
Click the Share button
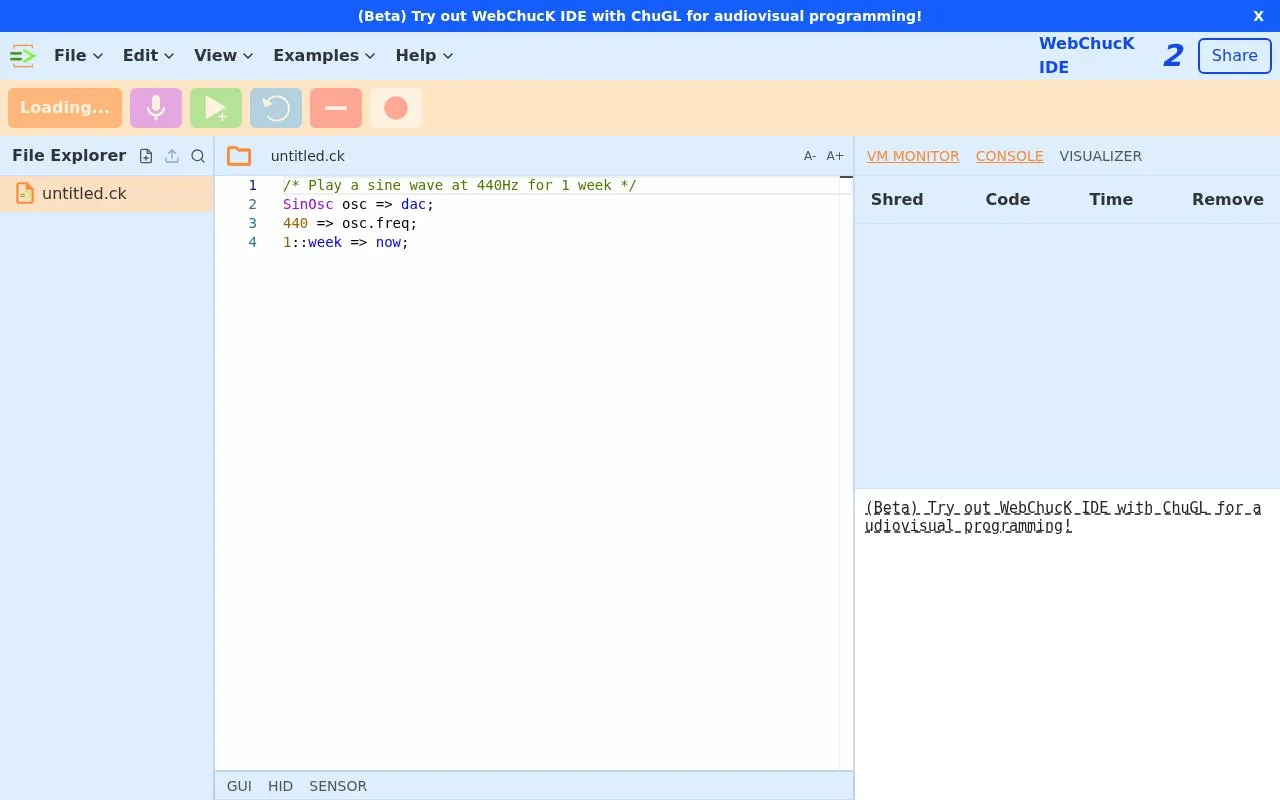coord(1235,56)
